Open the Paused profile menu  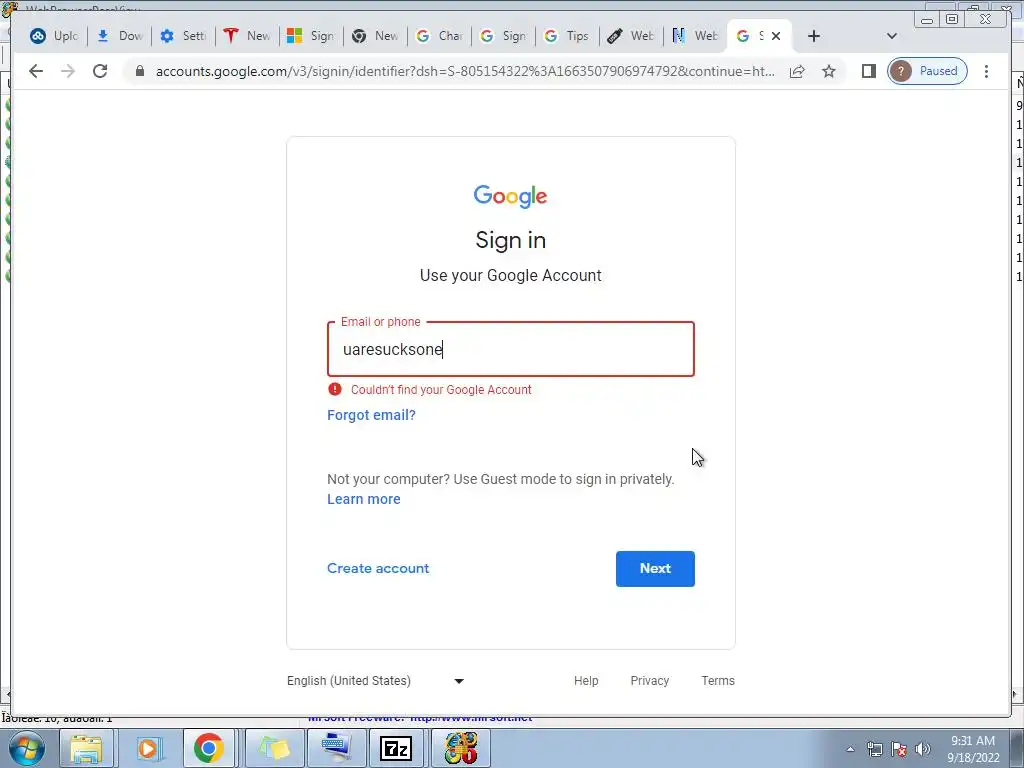point(927,71)
